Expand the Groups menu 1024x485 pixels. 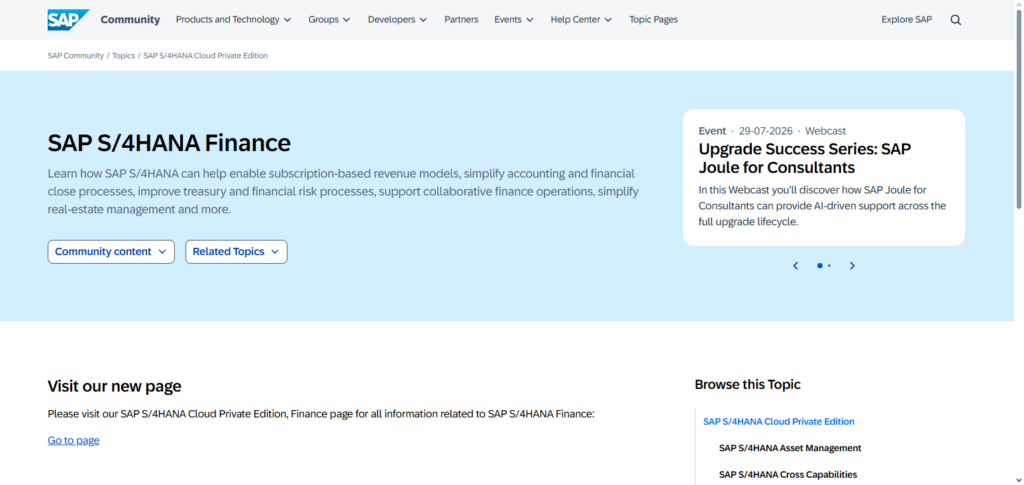[329, 20]
